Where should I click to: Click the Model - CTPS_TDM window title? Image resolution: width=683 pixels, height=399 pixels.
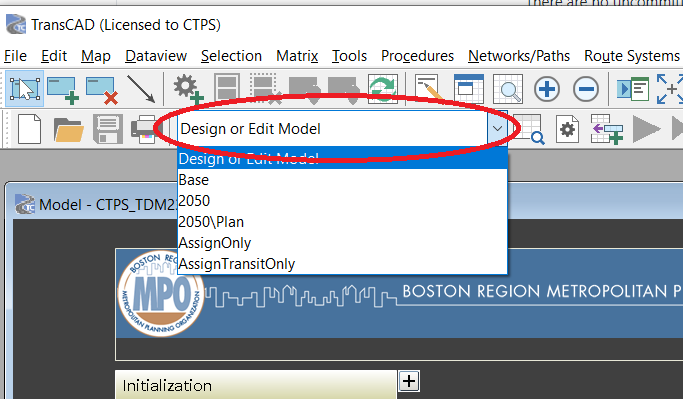point(108,204)
